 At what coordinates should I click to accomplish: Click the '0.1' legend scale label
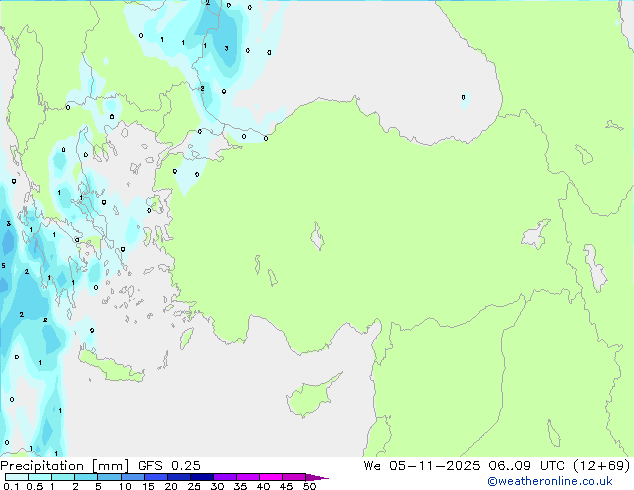pos(11,486)
